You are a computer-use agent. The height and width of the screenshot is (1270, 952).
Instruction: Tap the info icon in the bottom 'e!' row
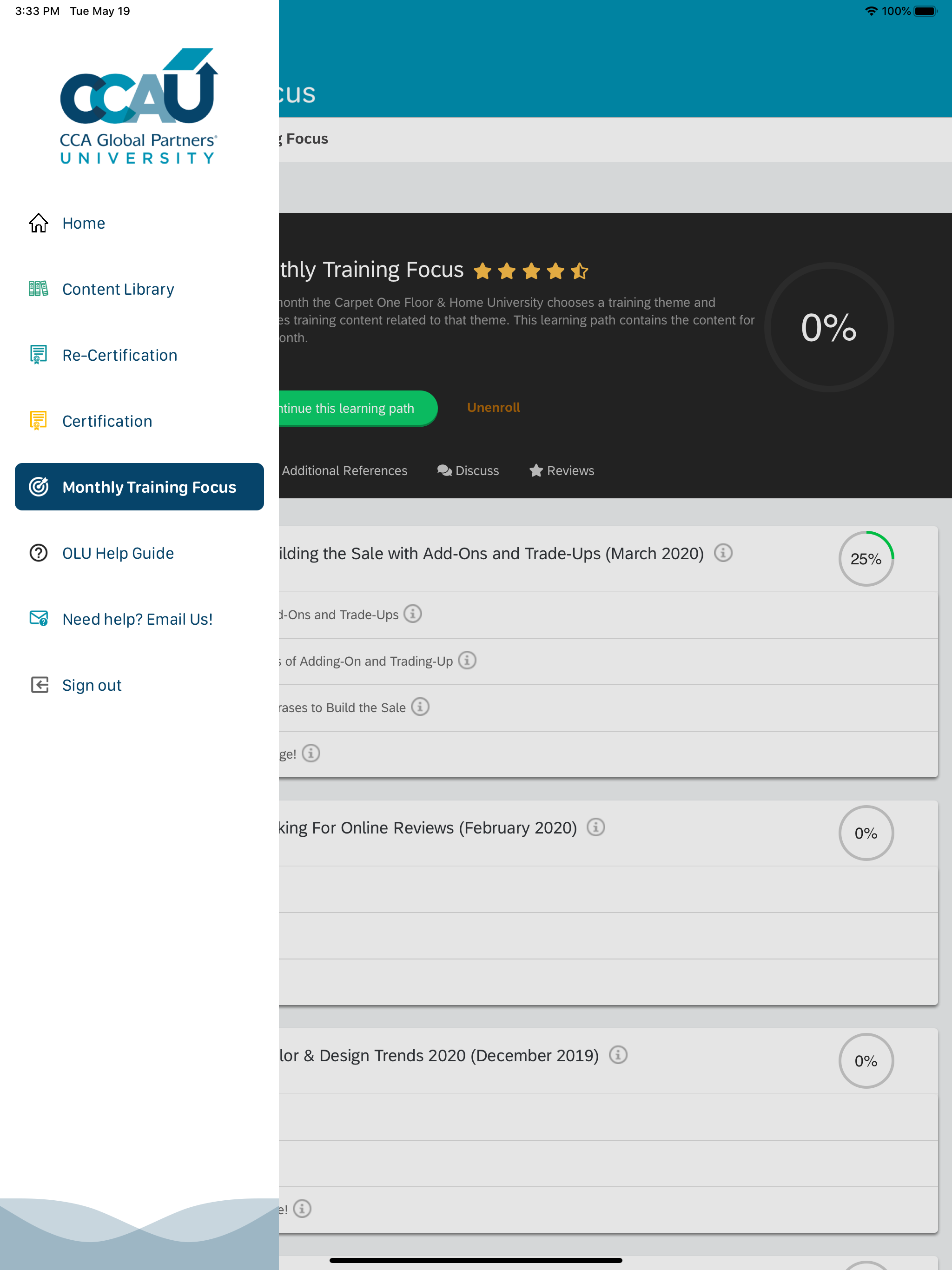pyautogui.click(x=302, y=1209)
